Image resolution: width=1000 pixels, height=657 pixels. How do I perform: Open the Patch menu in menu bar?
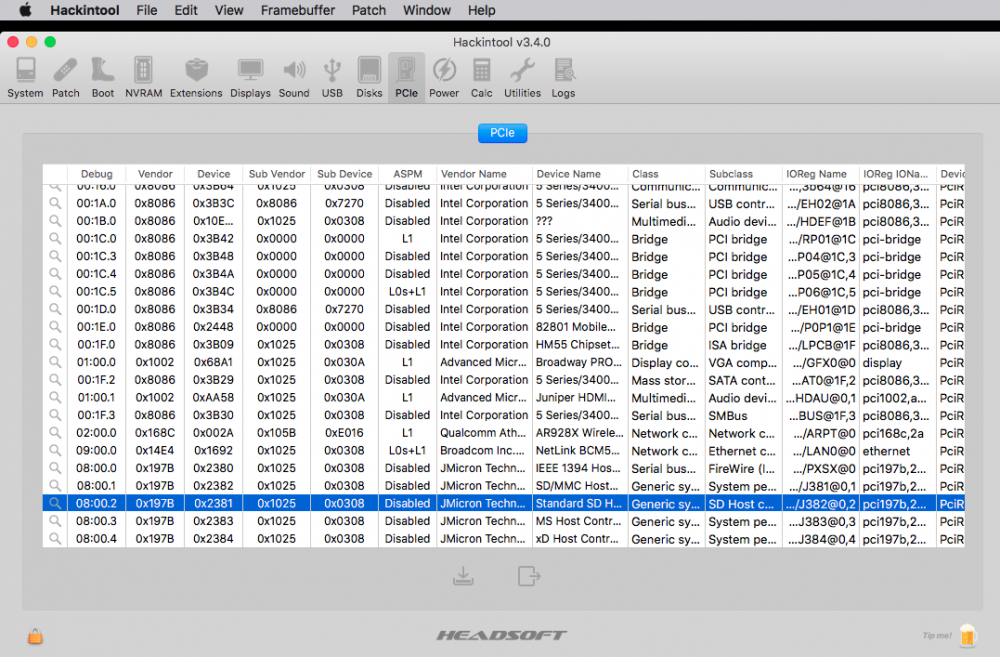(369, 10)
